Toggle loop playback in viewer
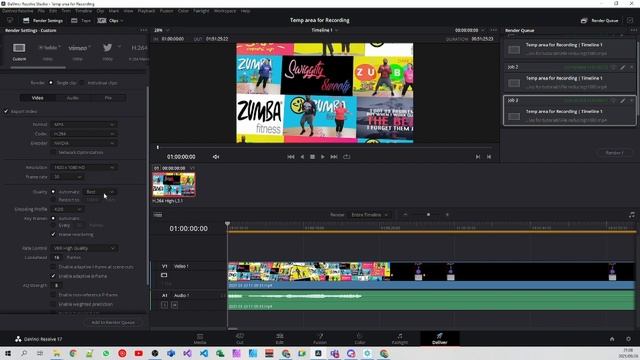This screenshot has width=640, height=360. pos(347,157)
